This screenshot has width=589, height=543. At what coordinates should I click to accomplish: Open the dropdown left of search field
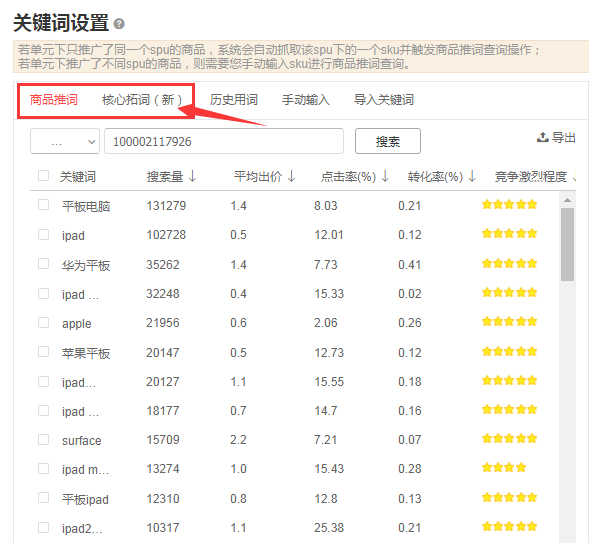click(x=65, y=141)
